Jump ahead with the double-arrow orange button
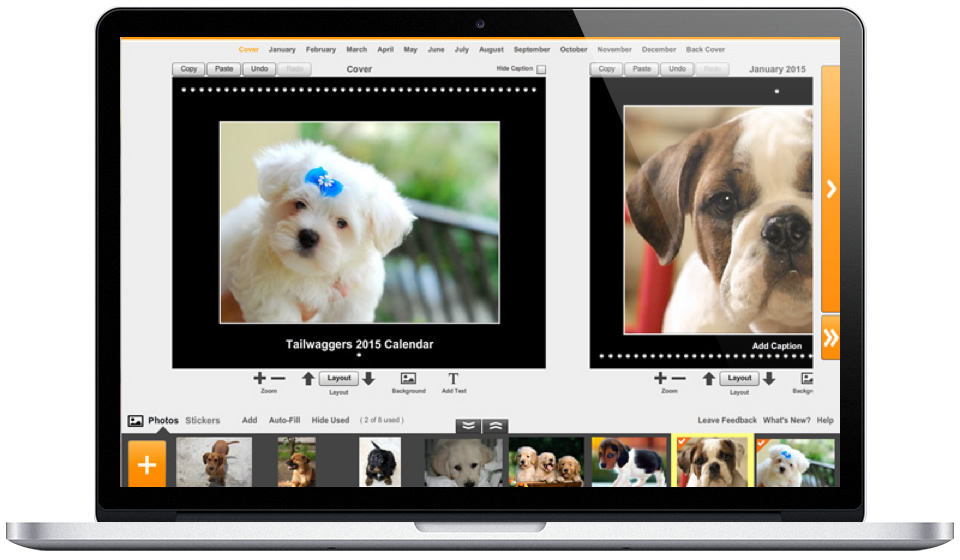The height and width of the screenshot is (560, 960). [830, 338]
